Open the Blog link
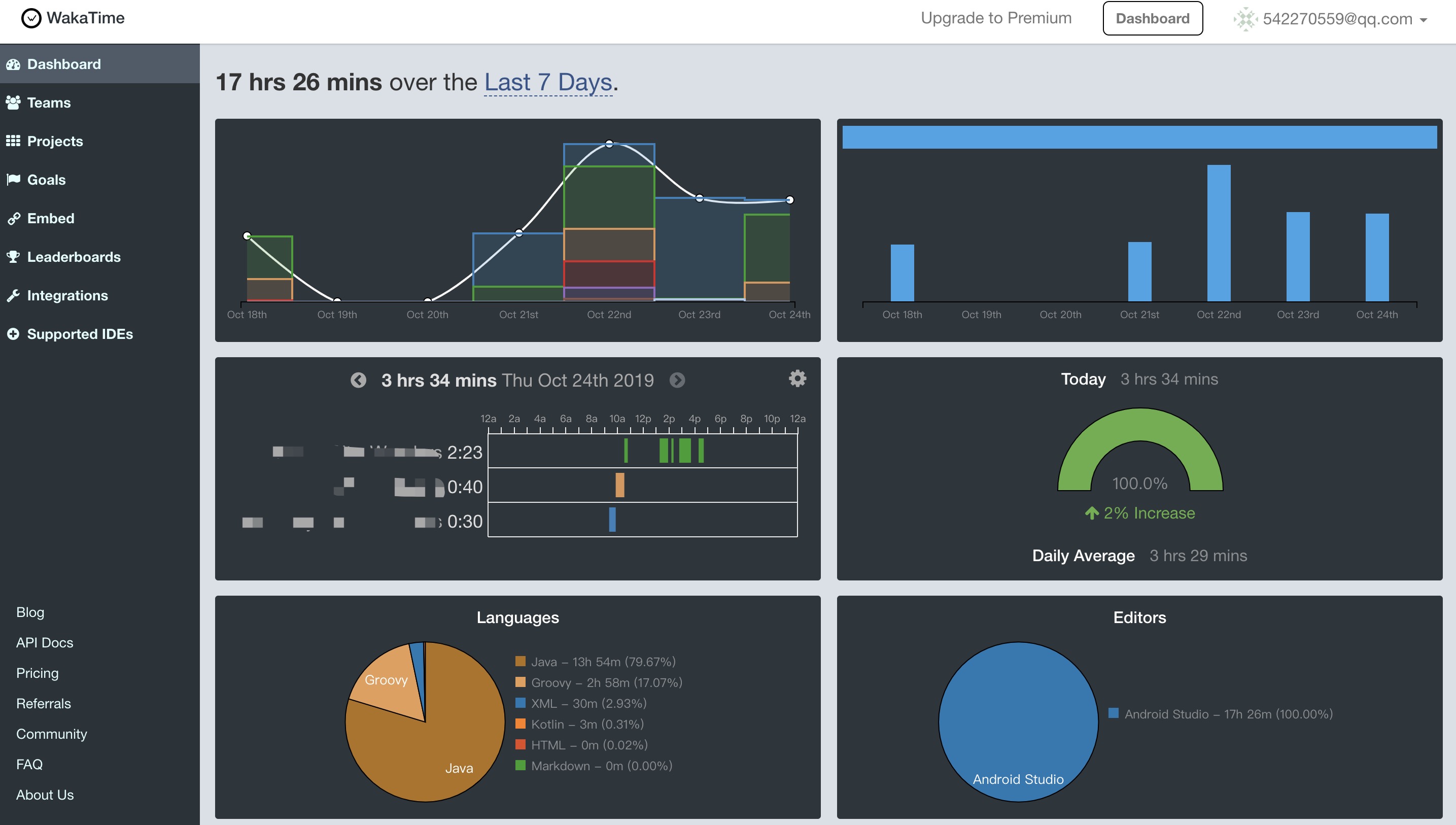Image resolution: width=1456 pixels, height=825 pixels. point(30,612)
